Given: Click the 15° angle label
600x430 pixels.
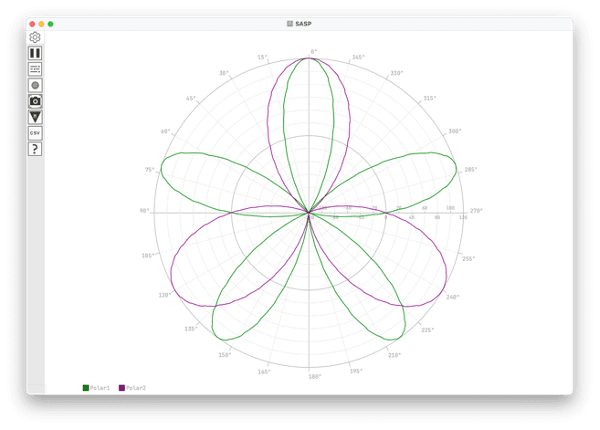Looking at the screenshot, I should [x=262, y=57].
